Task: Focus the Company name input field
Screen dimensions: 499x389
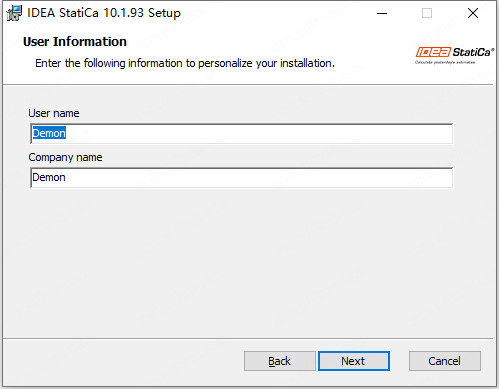Action: [x=242, y=178]
